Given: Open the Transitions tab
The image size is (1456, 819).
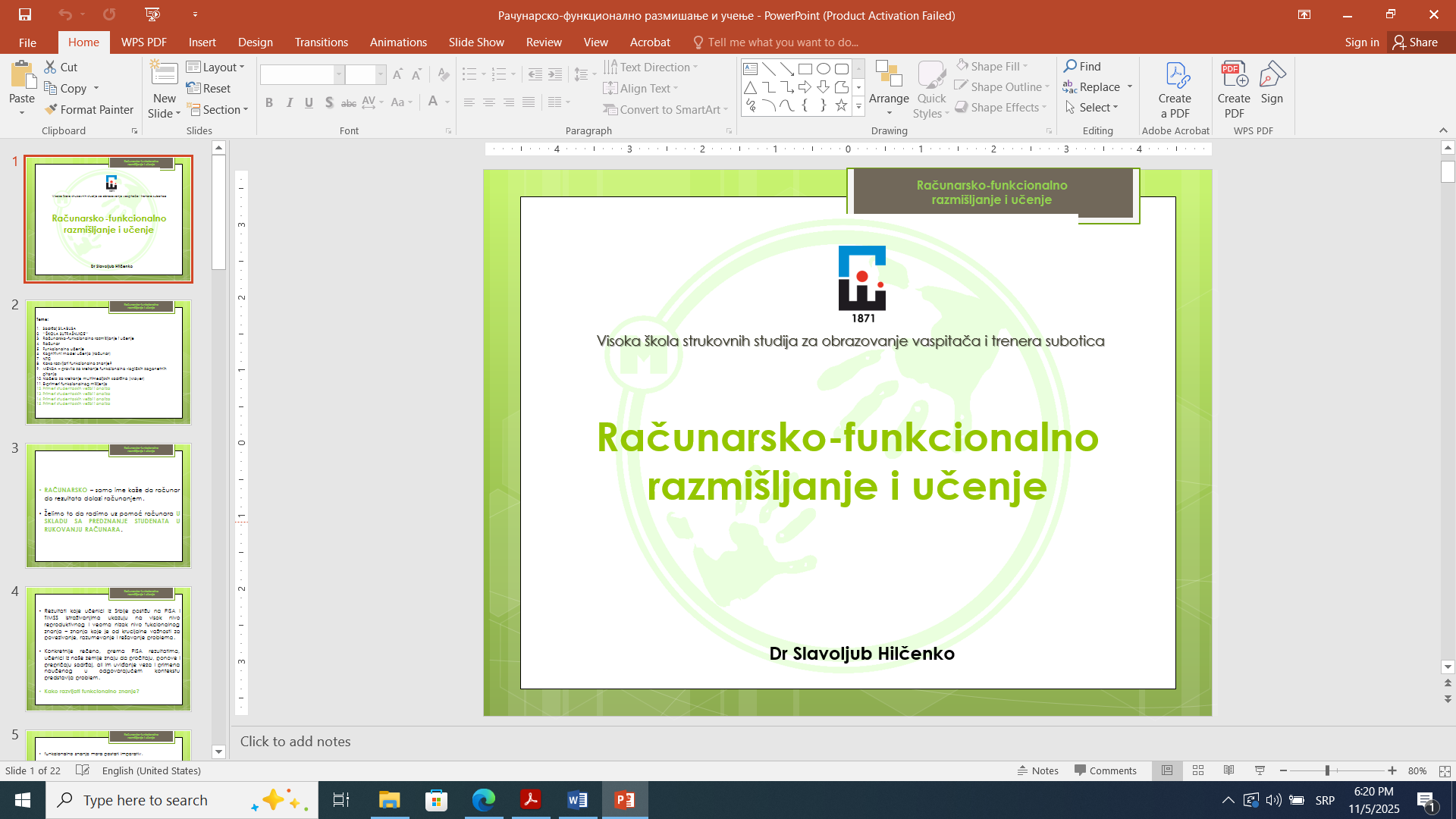Looking at the screenshot, I should tap(322, 42).
